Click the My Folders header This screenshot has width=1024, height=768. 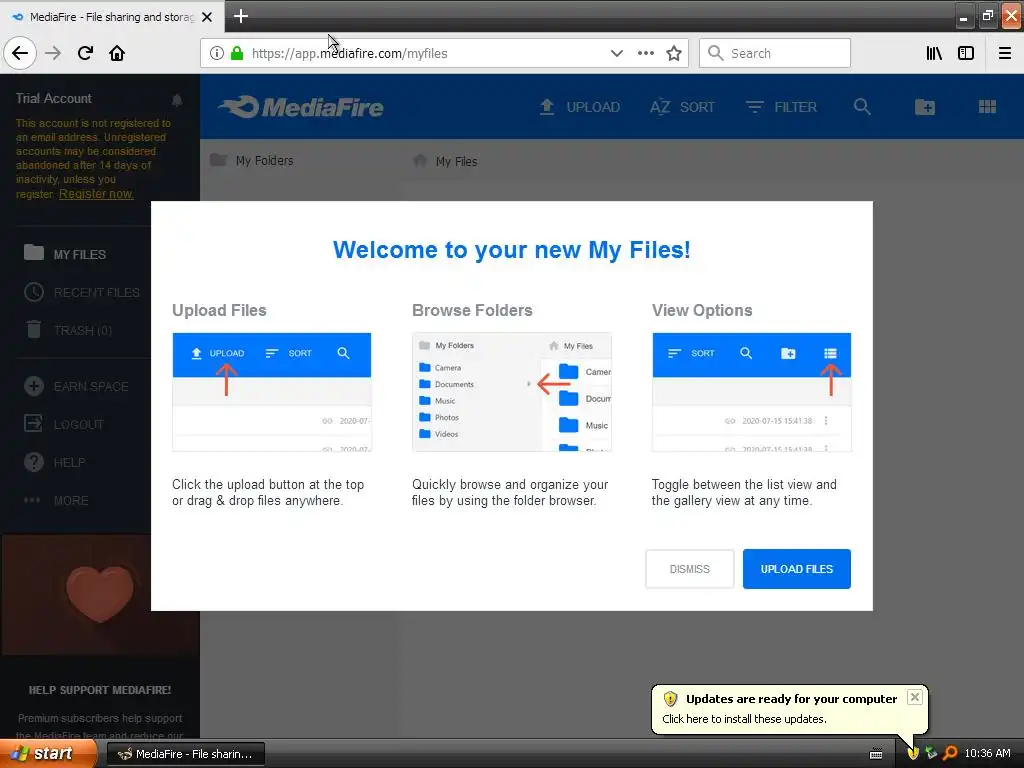point(251,161)
